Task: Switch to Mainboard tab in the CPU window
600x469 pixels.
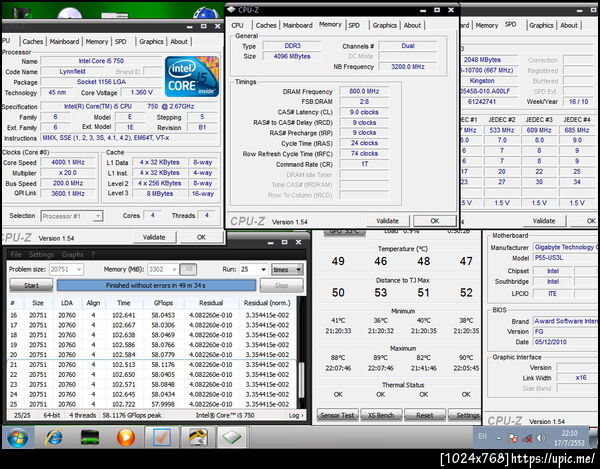Action: pos(64,41)
